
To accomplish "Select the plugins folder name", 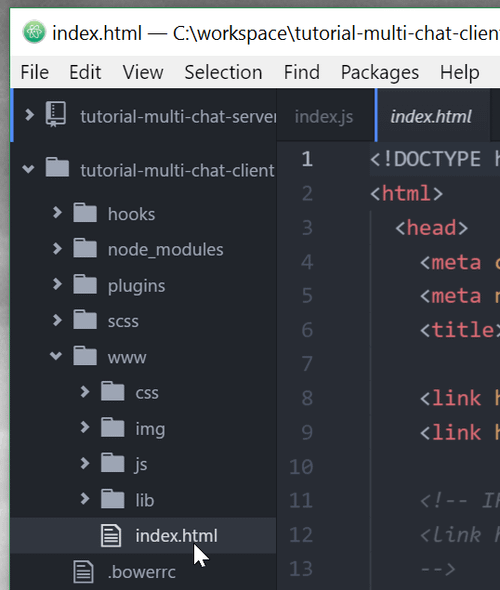I will [136, 286].
